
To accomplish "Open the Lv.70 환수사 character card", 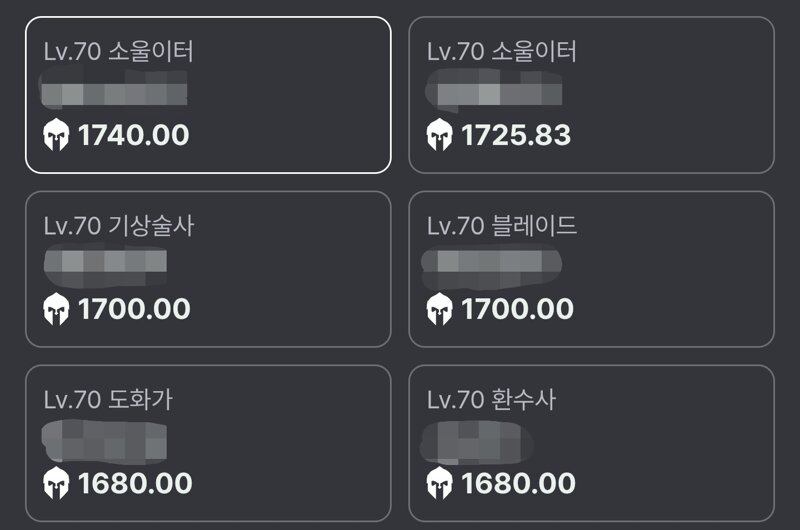I will [591, 443].
